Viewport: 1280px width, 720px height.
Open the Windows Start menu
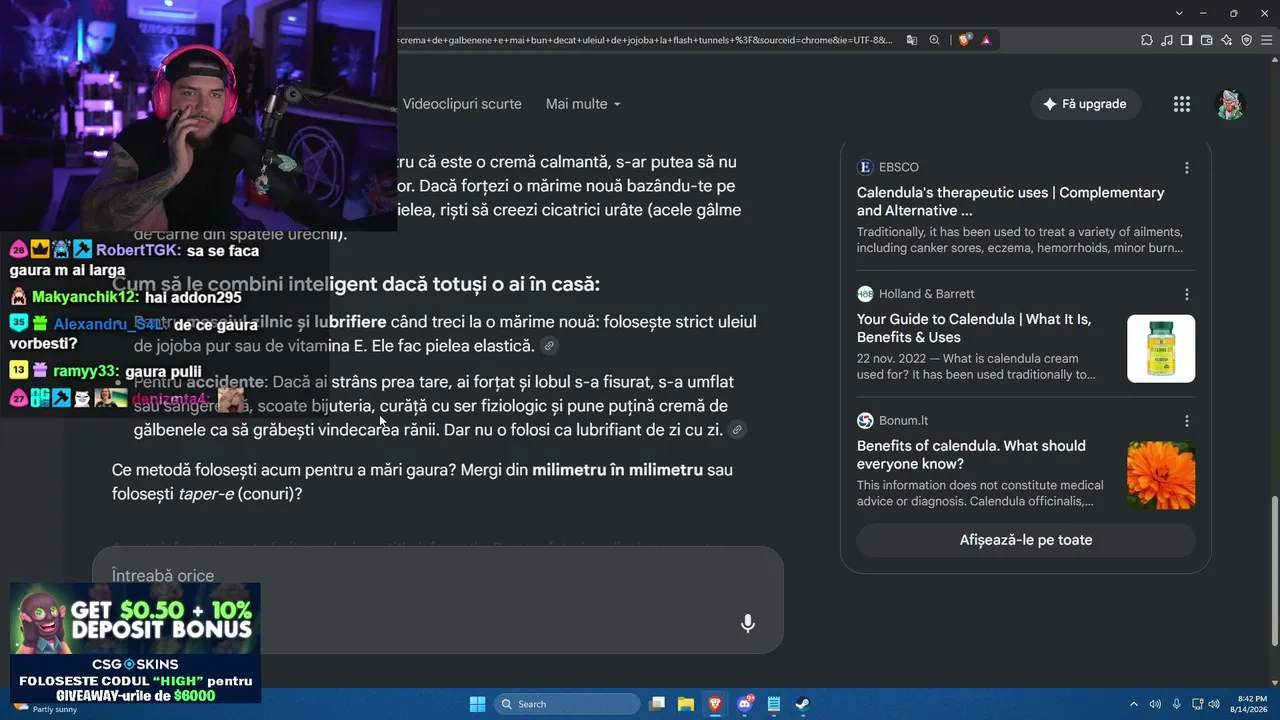[x=477, y=704]
